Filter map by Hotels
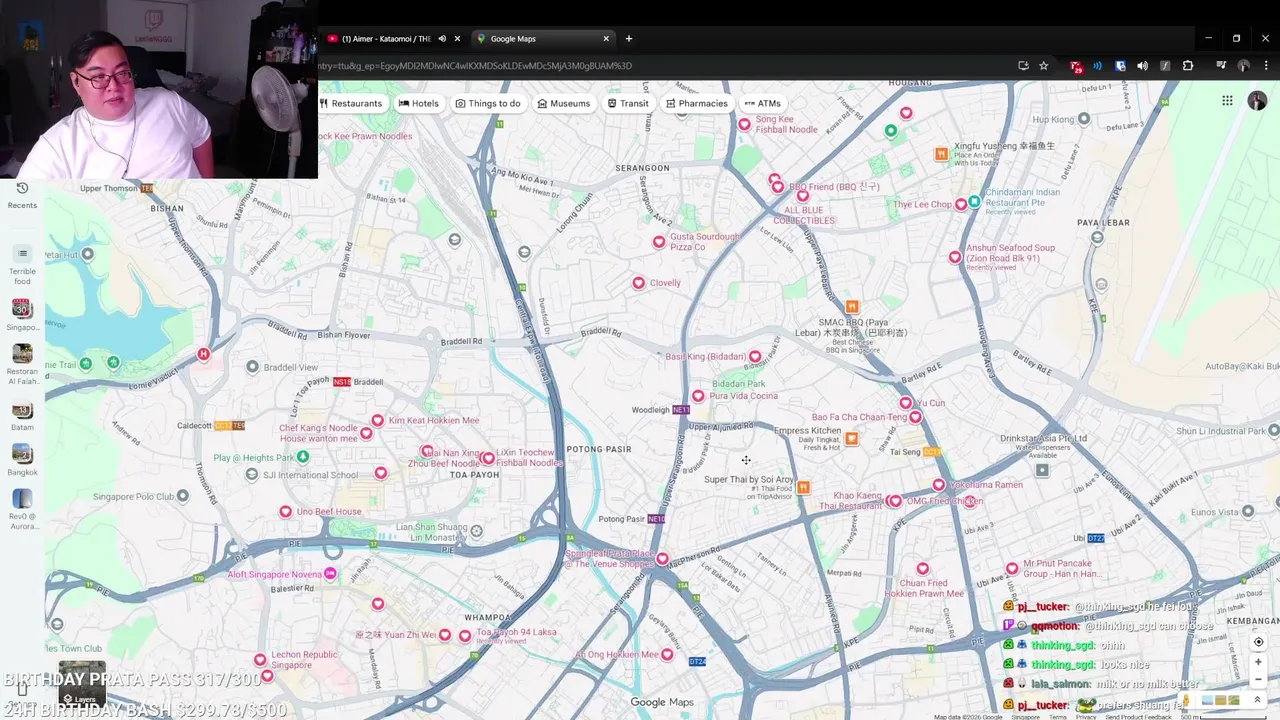 point(418,103)
